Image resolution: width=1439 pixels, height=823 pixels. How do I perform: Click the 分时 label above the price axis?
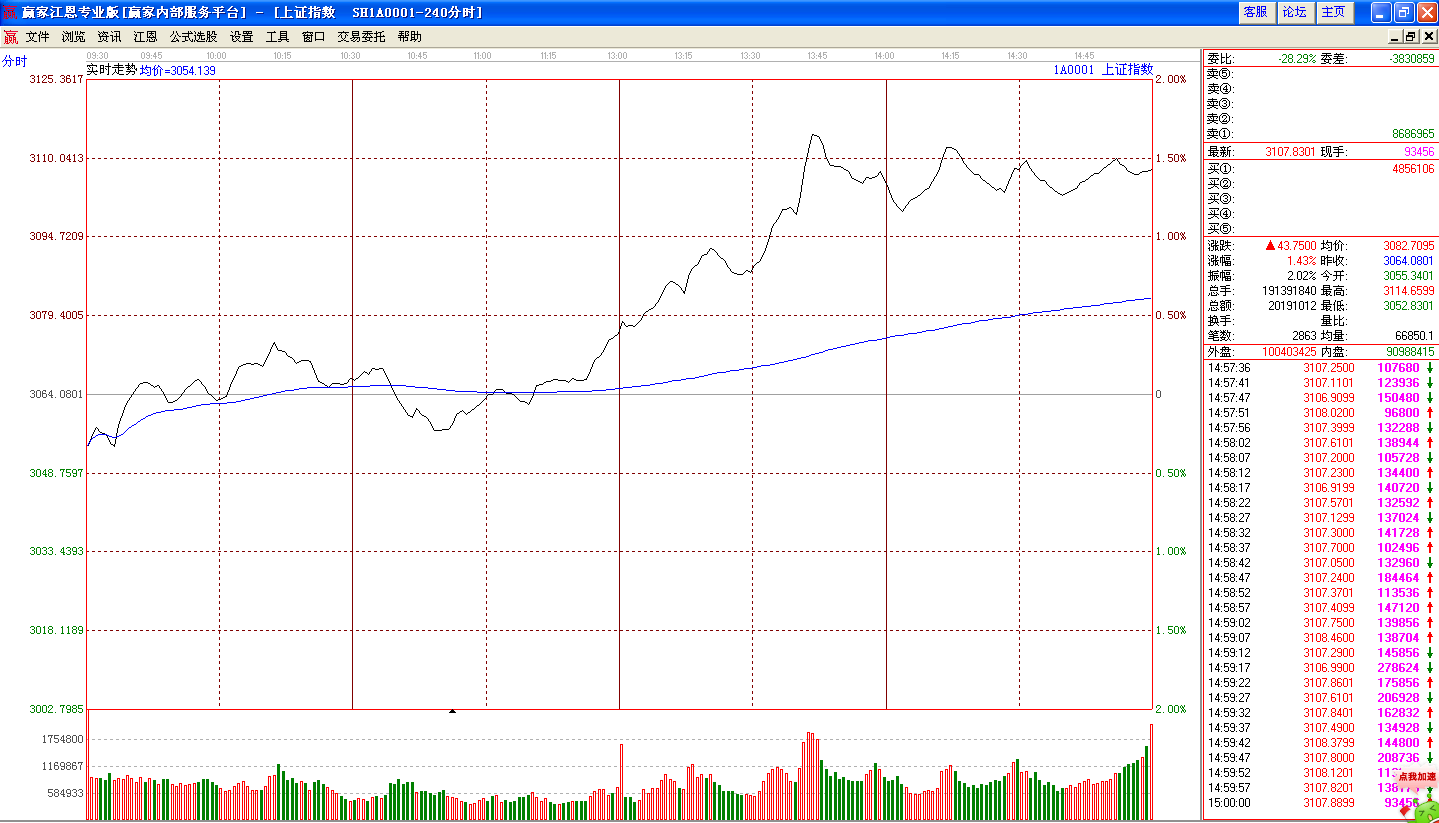point(15,61)
